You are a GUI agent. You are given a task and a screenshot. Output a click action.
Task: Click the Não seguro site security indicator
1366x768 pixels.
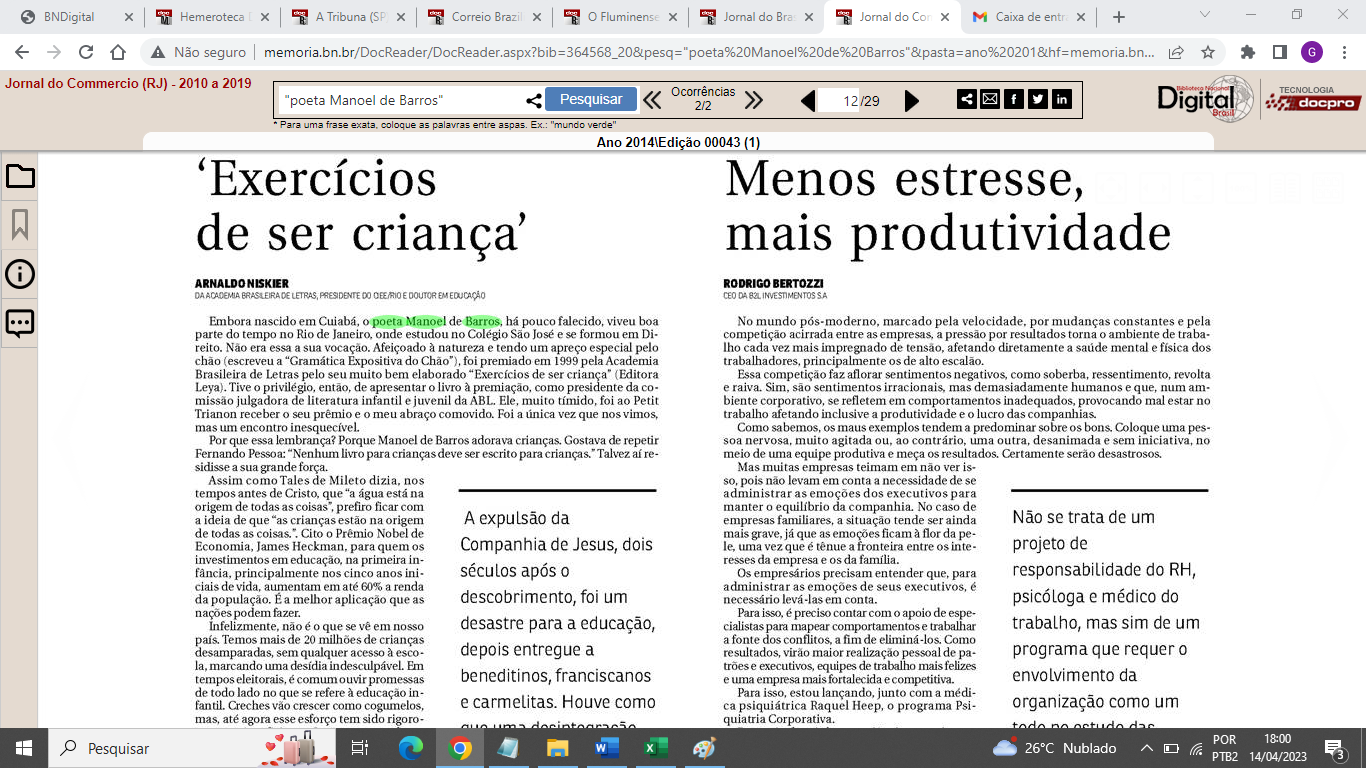198,52
